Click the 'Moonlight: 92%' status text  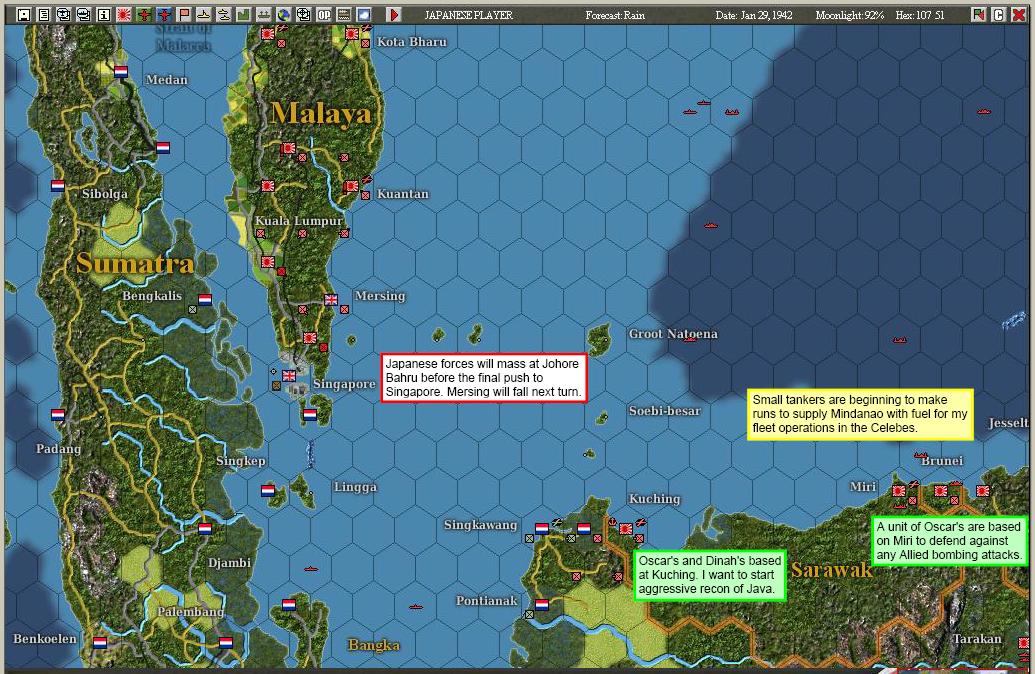click(x=850, y=15)
